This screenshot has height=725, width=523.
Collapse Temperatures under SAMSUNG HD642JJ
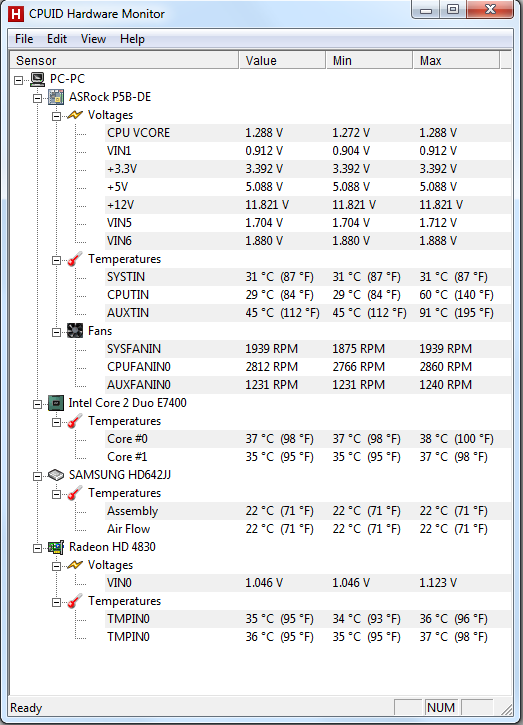(56, 495)
